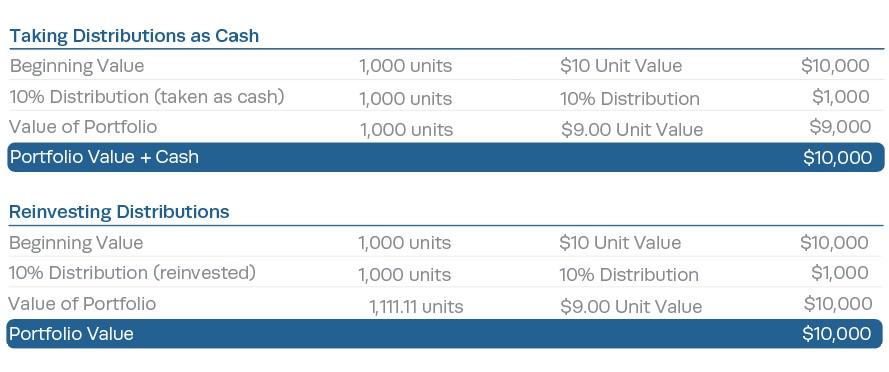Select 'Beginning Value' in the reinvesting section
The height and width of the screenshot is (372, 889).
click(x=76, y=243)
